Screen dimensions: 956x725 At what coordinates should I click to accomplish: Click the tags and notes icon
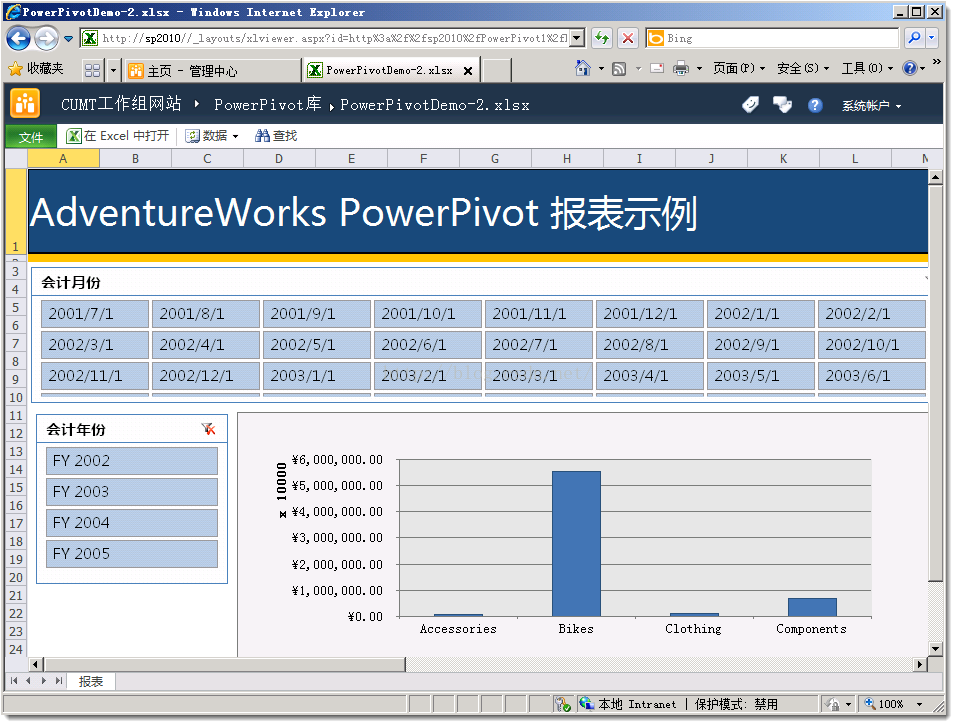click(751, 104)
